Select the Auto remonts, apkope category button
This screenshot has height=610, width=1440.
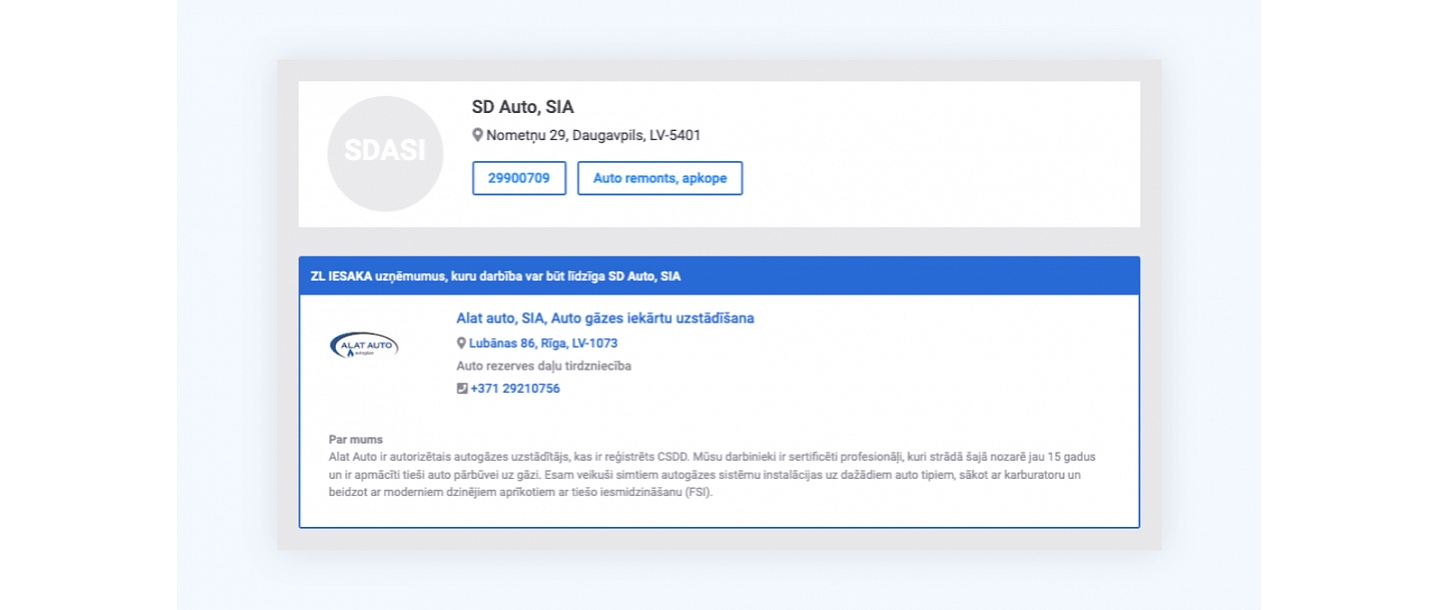[659, 178]
